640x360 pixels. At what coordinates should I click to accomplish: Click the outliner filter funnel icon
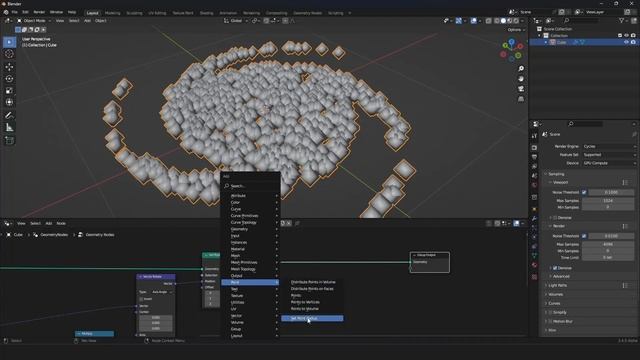point(621,20)
